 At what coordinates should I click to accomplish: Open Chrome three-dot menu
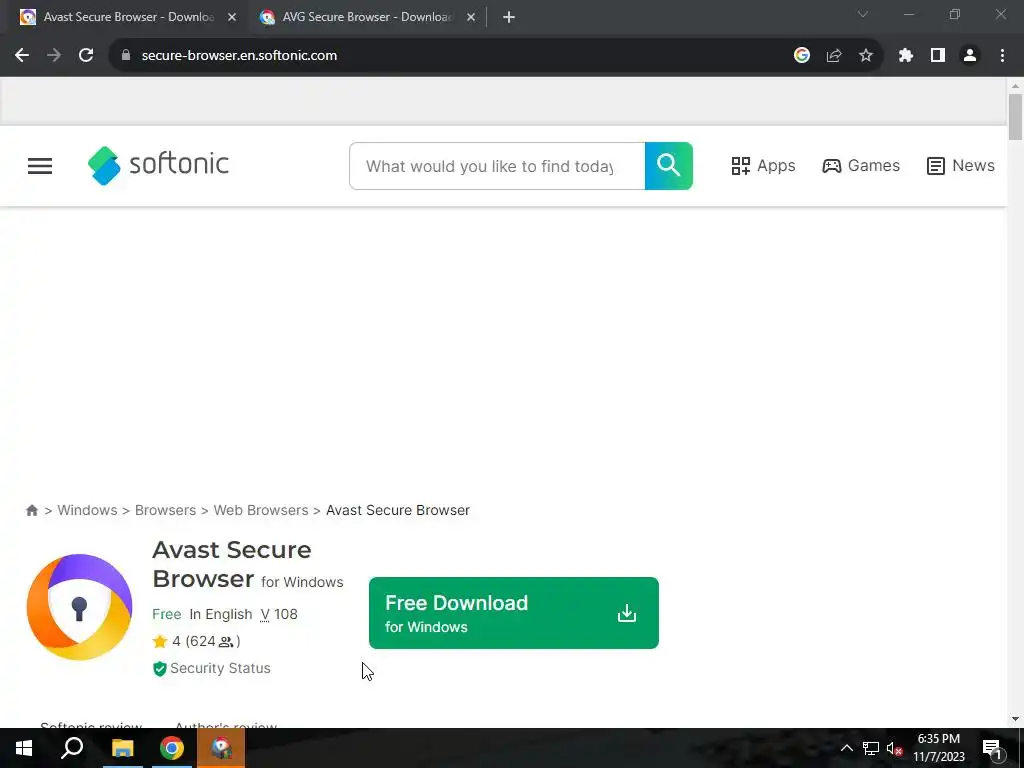(1002, 56)
